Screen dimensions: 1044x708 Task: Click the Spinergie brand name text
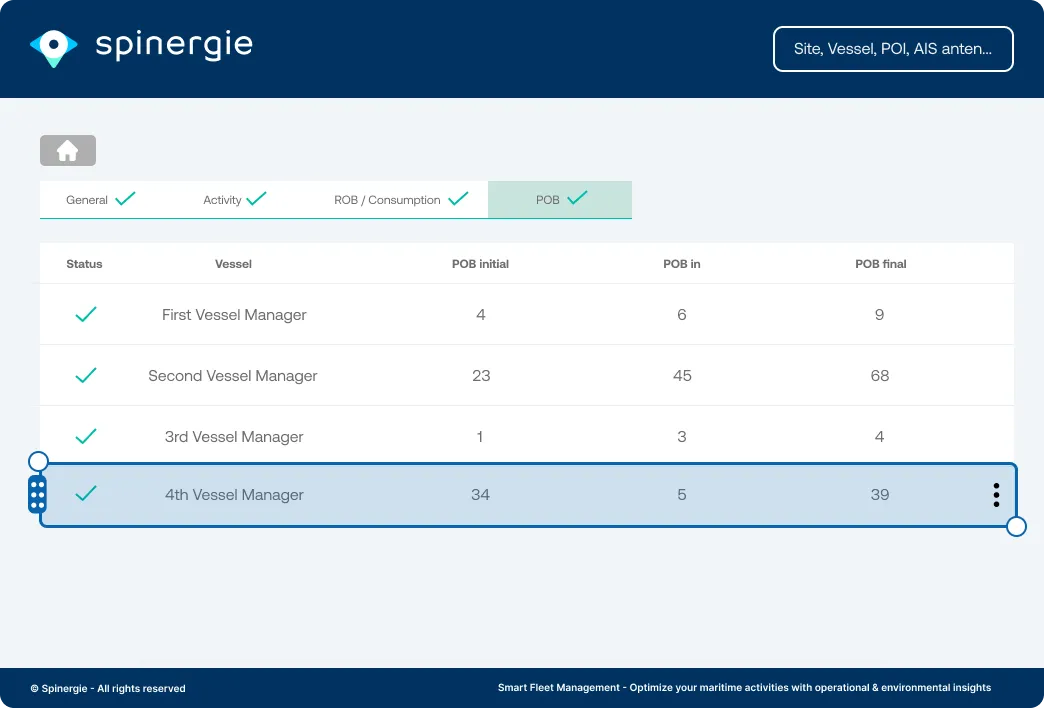pos(174,45)
